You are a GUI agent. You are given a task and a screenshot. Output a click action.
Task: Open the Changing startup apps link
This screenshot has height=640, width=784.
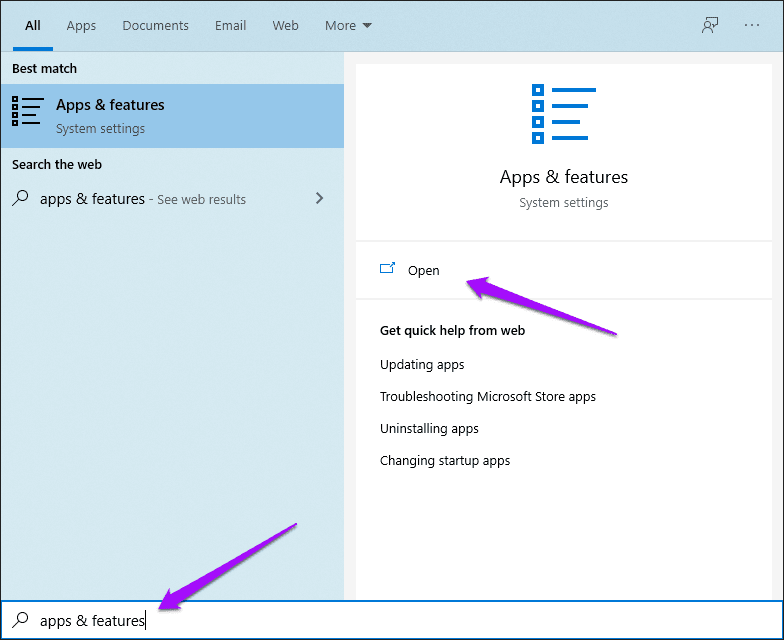(445, 460)
